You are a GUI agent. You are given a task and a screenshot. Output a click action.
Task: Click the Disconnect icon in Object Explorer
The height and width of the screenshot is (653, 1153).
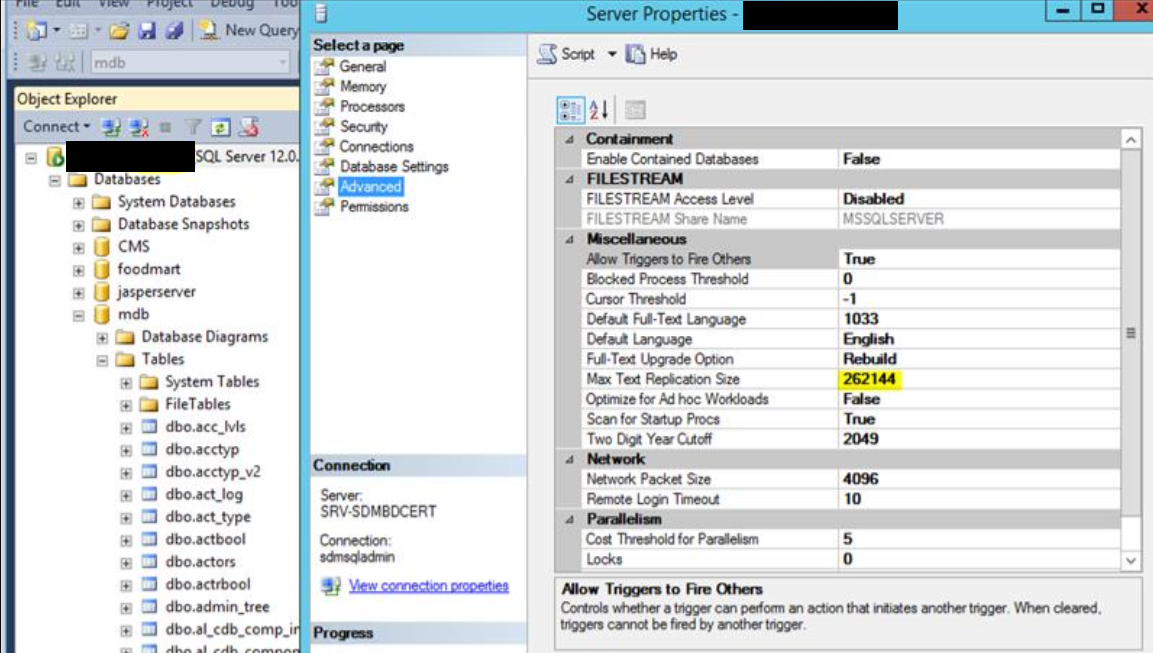[x=139, y=127]
